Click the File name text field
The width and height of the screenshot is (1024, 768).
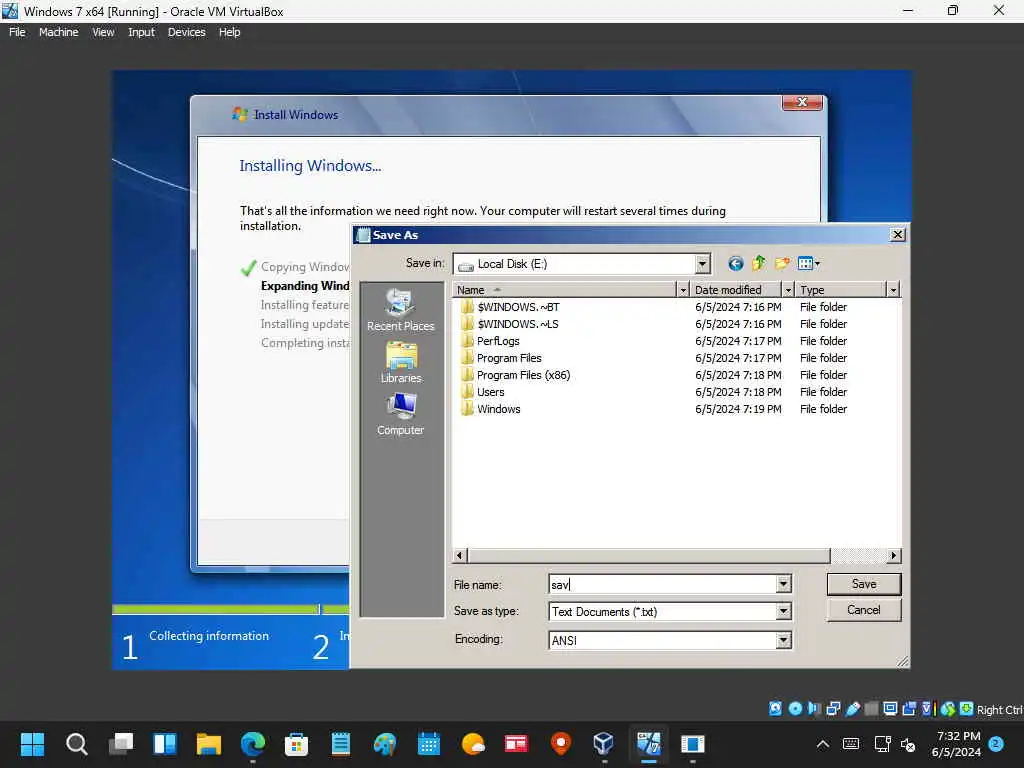[x=662, y=584]
